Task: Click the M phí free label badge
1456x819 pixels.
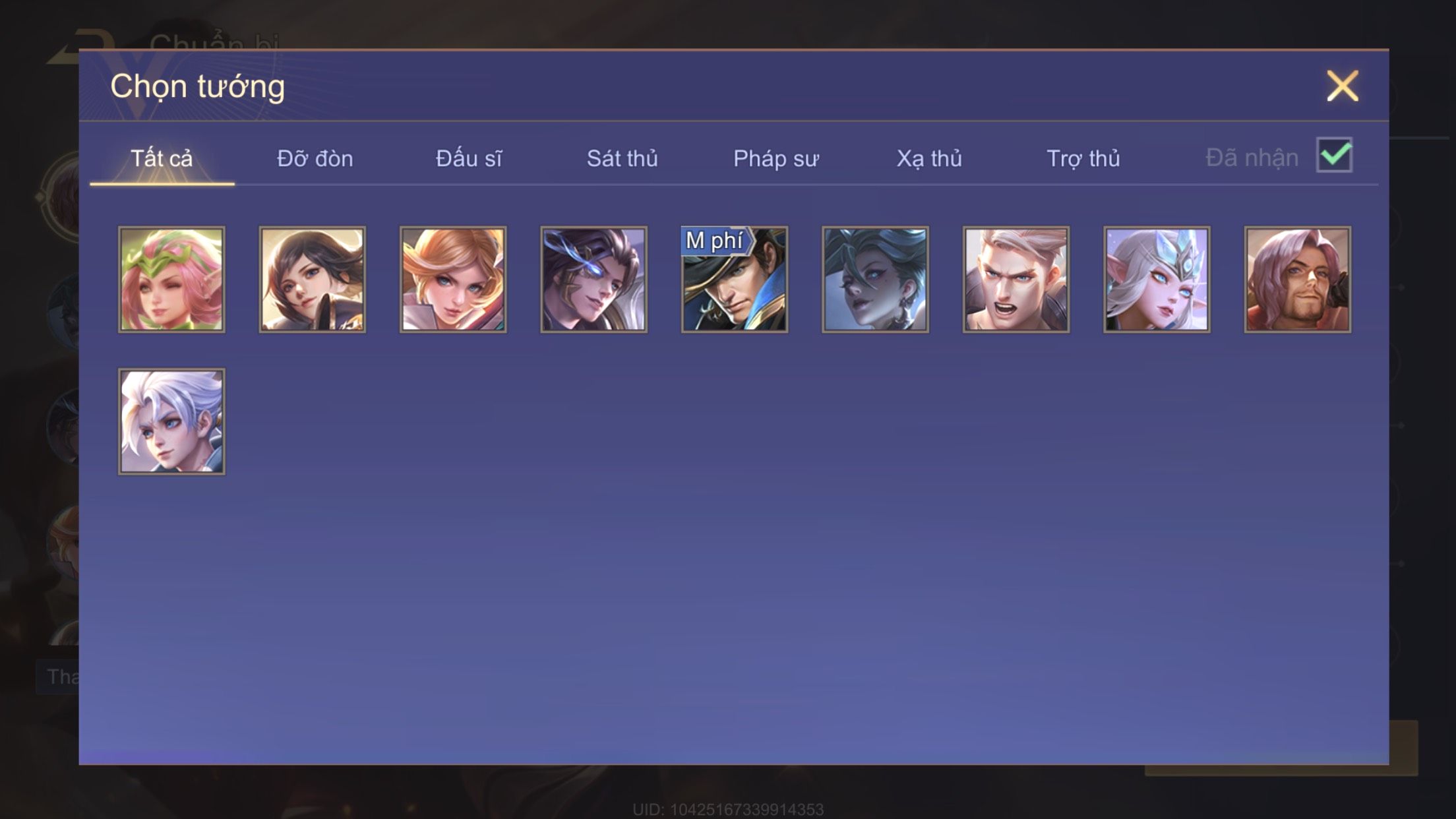Action: pos(716,241)
